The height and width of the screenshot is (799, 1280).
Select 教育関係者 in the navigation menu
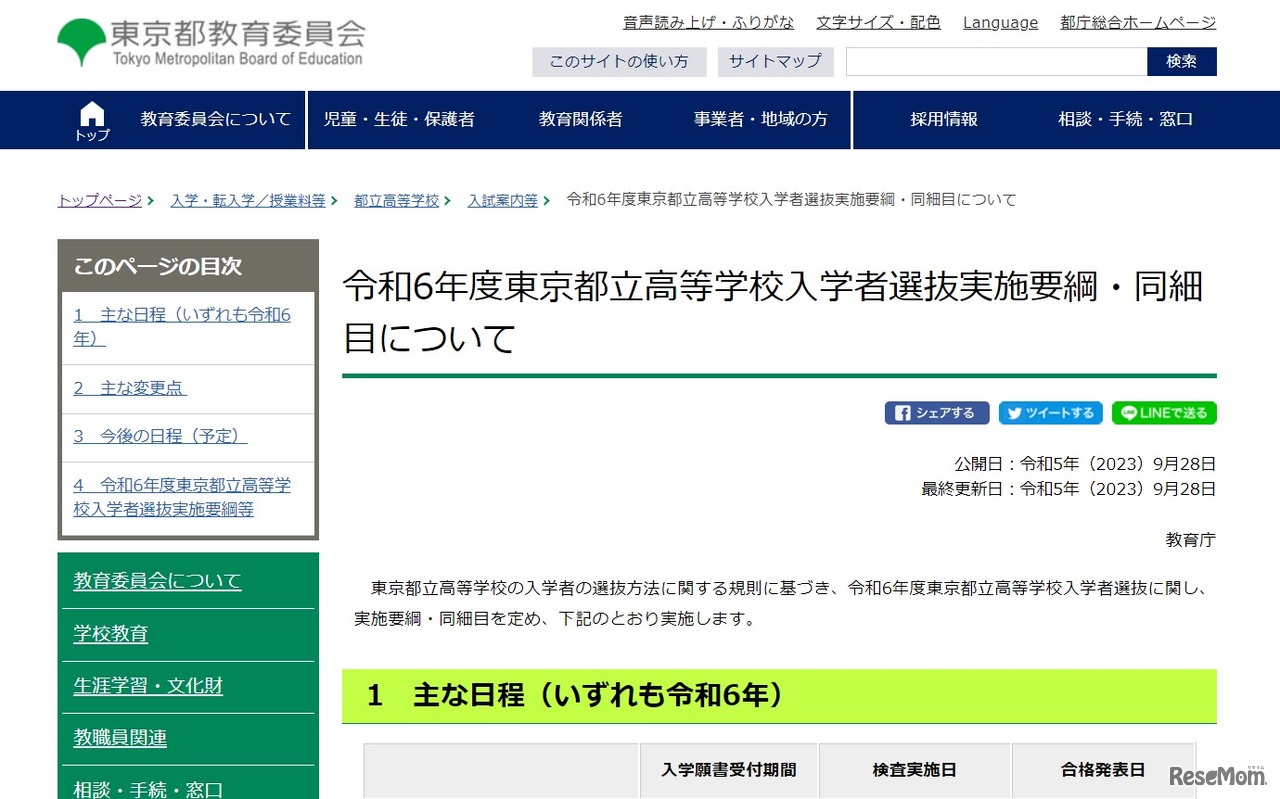tap(580, 119)
